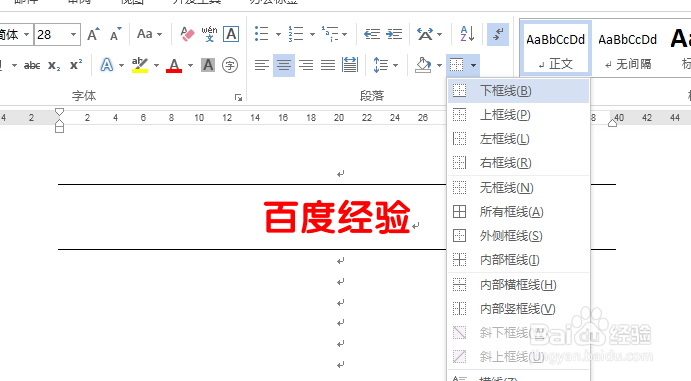The height and width of the screenshot is (381, 691).
Task: Choose 左框线(L) left border
Action: (x=519, y=139)
